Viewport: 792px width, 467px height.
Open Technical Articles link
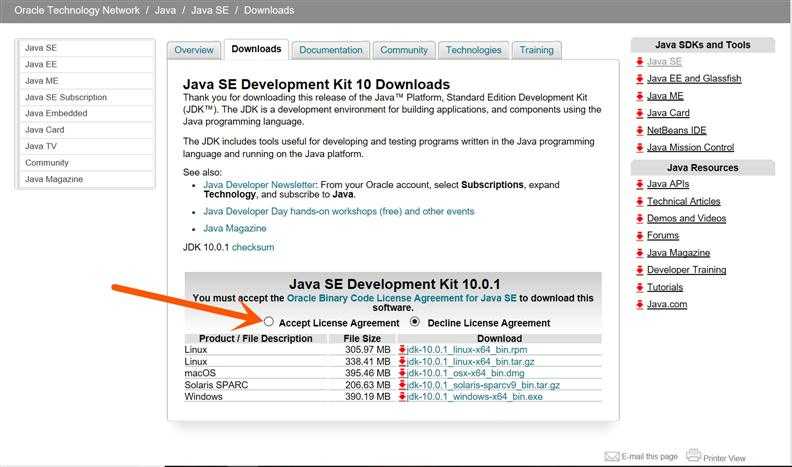(683, 201)
